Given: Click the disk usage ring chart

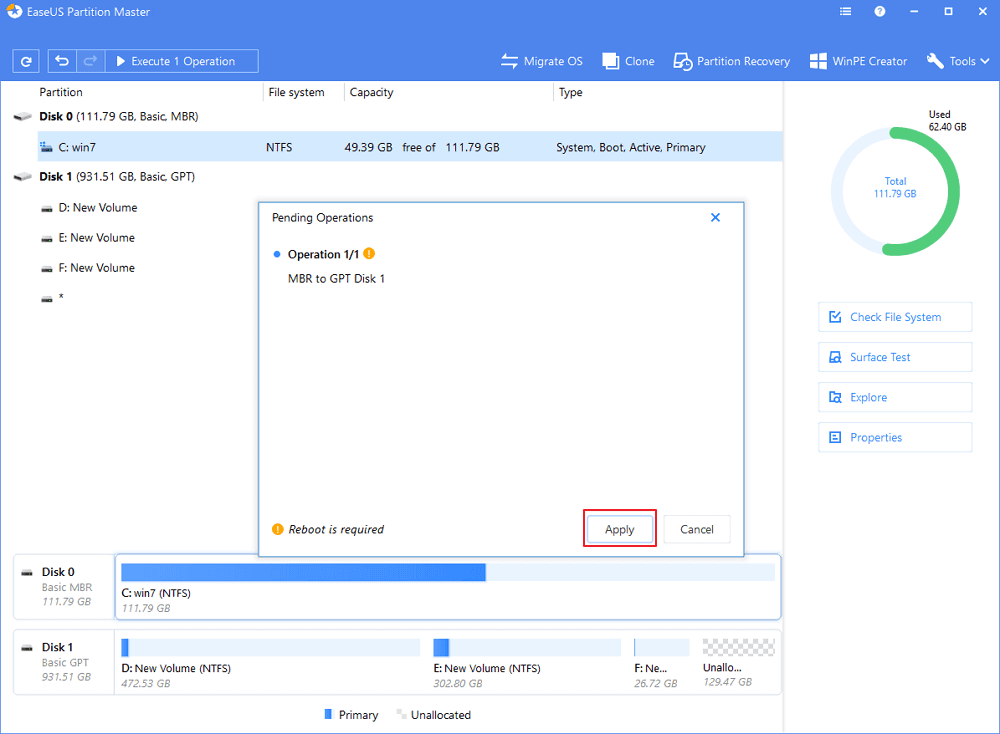Looking at the screenshot, I should (894, 190).
